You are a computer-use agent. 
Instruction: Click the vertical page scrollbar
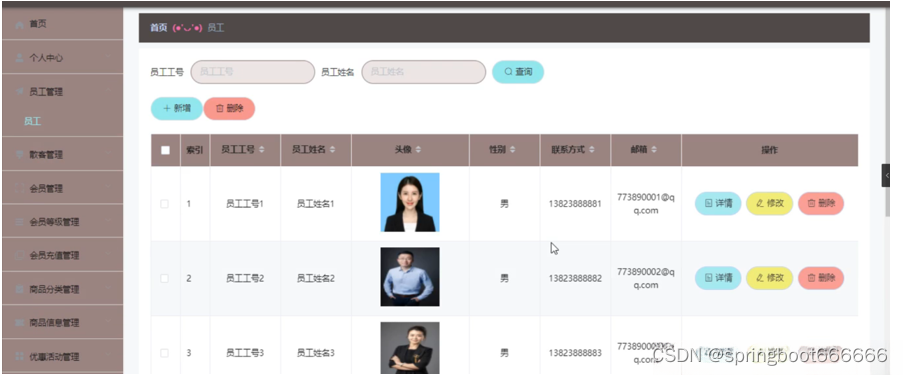(x=887, y=112)
